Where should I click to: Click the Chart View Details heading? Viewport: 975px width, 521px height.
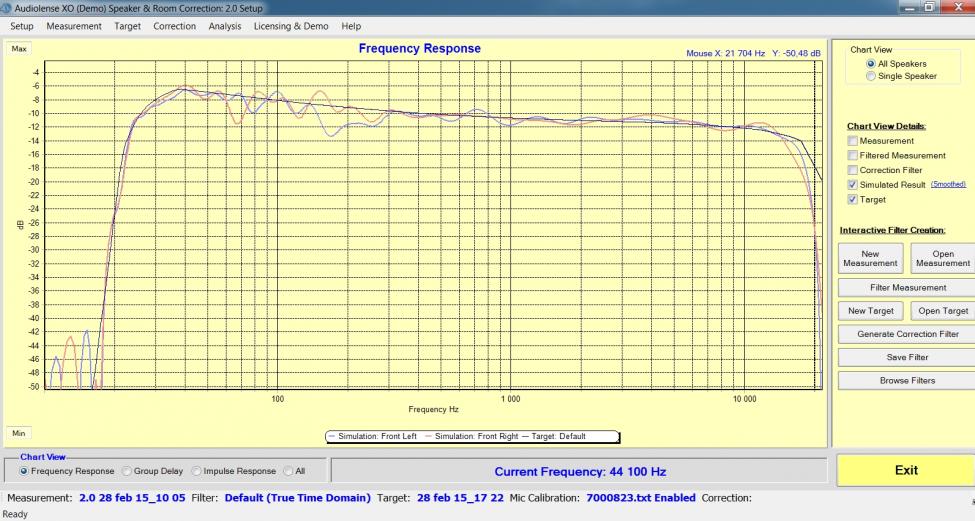886,126
